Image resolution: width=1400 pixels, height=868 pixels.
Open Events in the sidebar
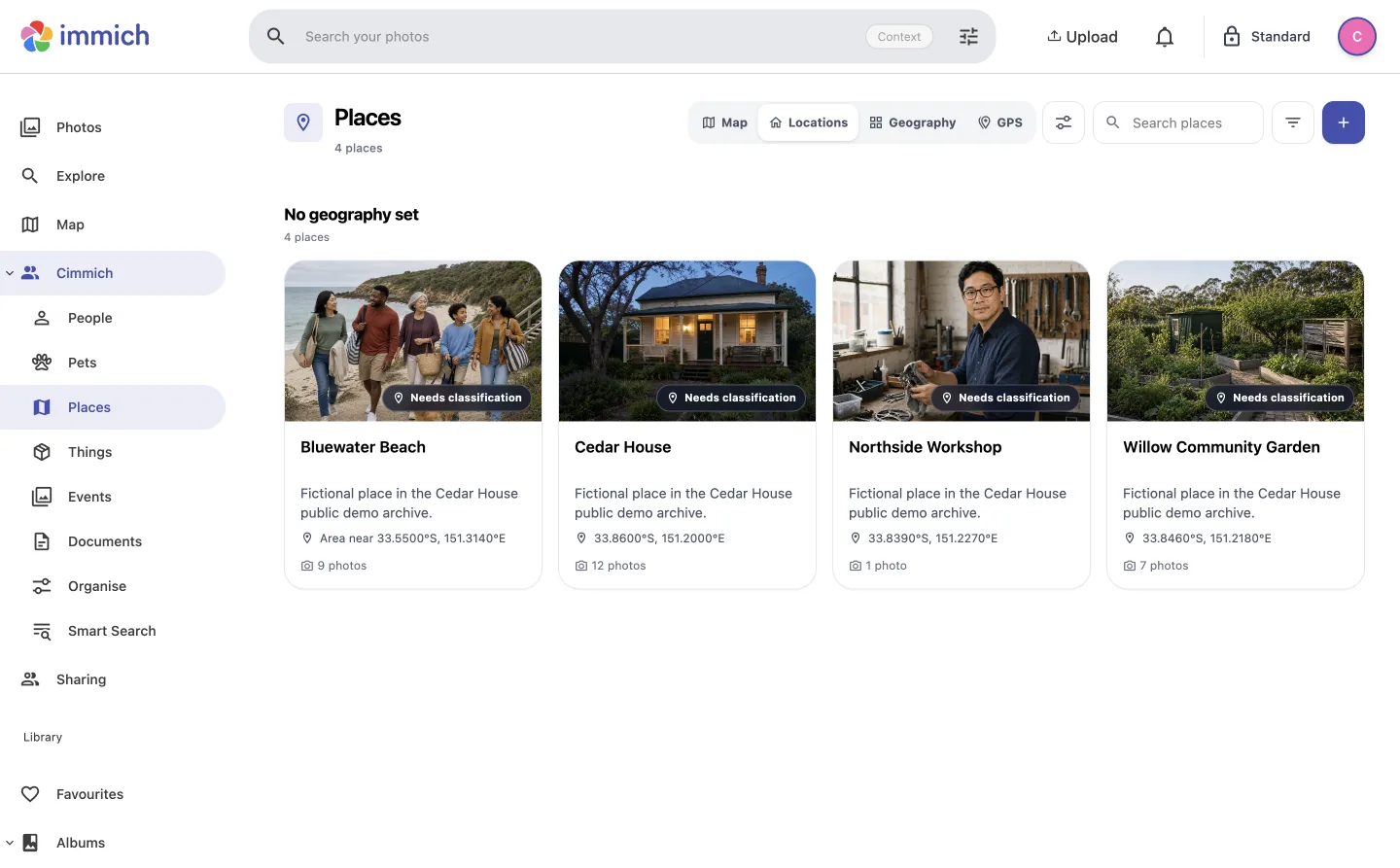point(112,497)
